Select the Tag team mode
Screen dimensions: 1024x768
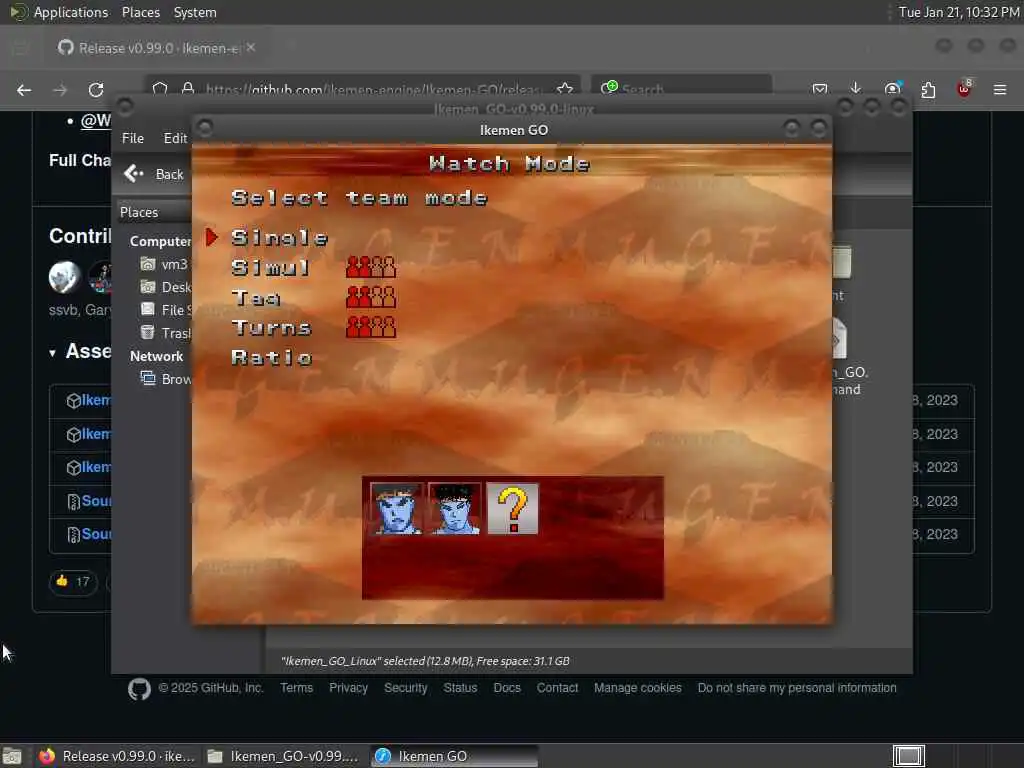[x=256, y=298]
